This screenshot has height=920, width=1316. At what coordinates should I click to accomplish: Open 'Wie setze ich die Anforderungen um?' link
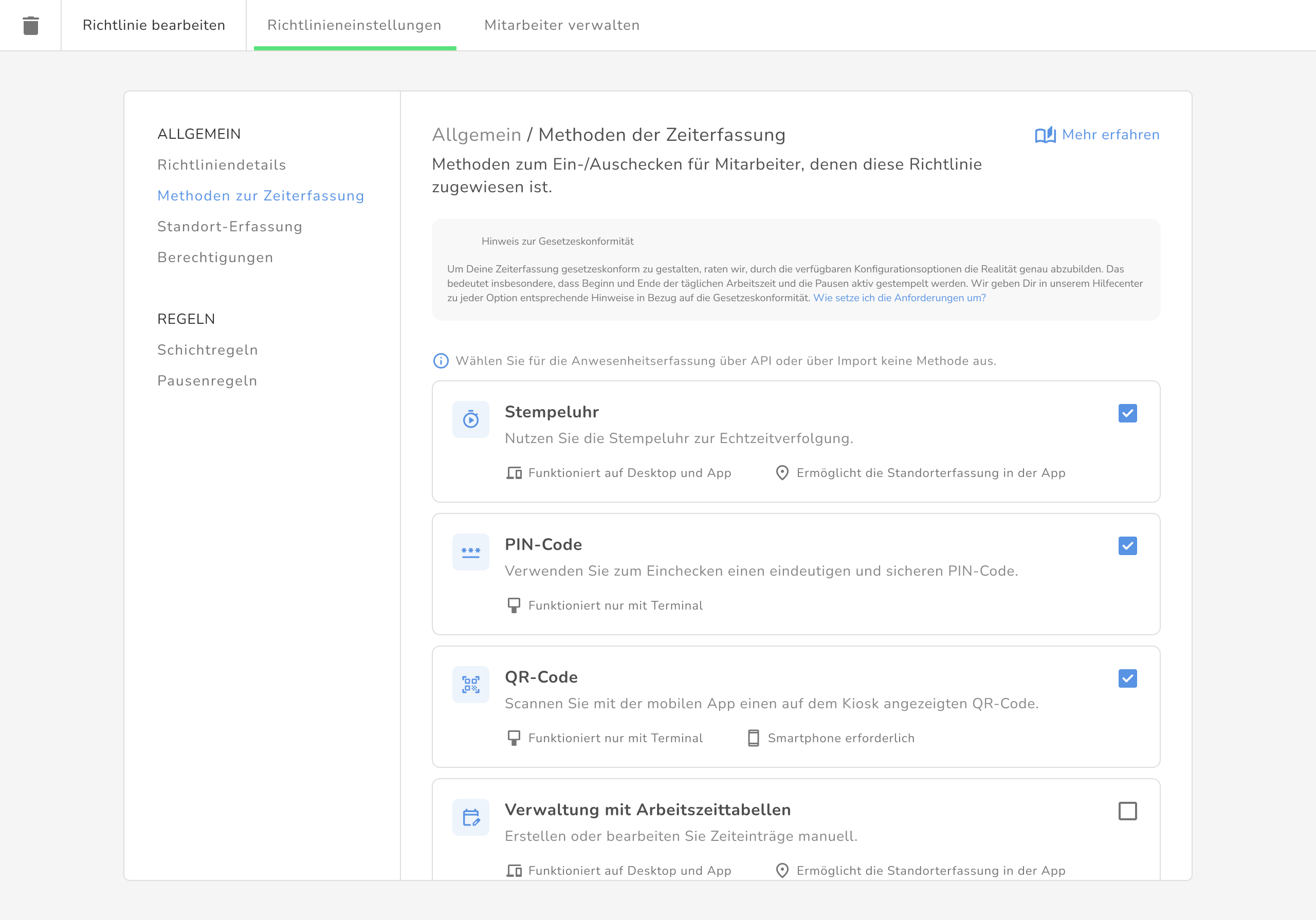(899, 298)
